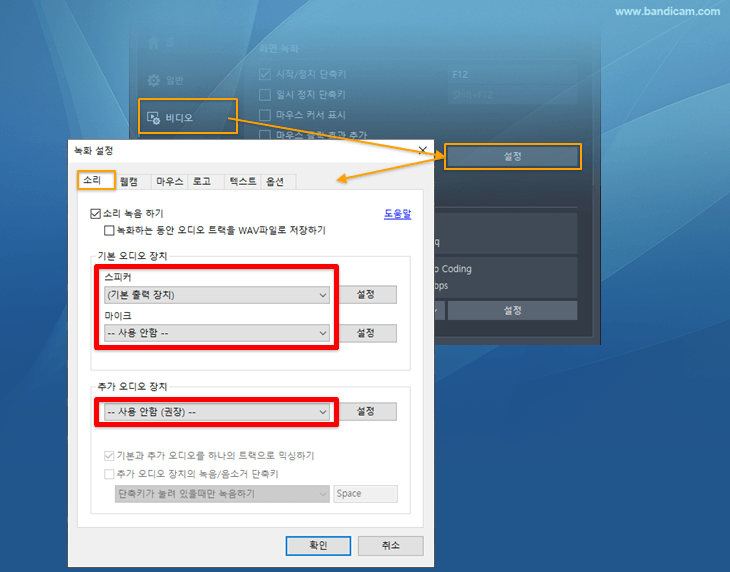Expand the 마이크 device dropdown
This screenshot has width=730, height=572.
217,333
